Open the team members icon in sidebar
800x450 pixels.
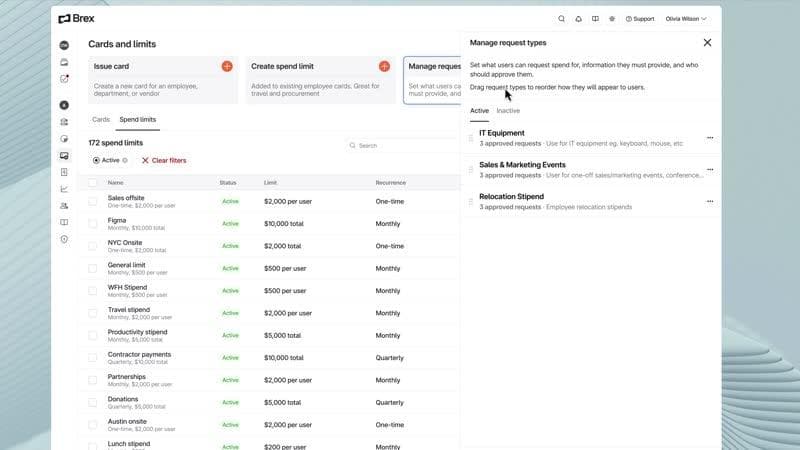pos(64,205)
